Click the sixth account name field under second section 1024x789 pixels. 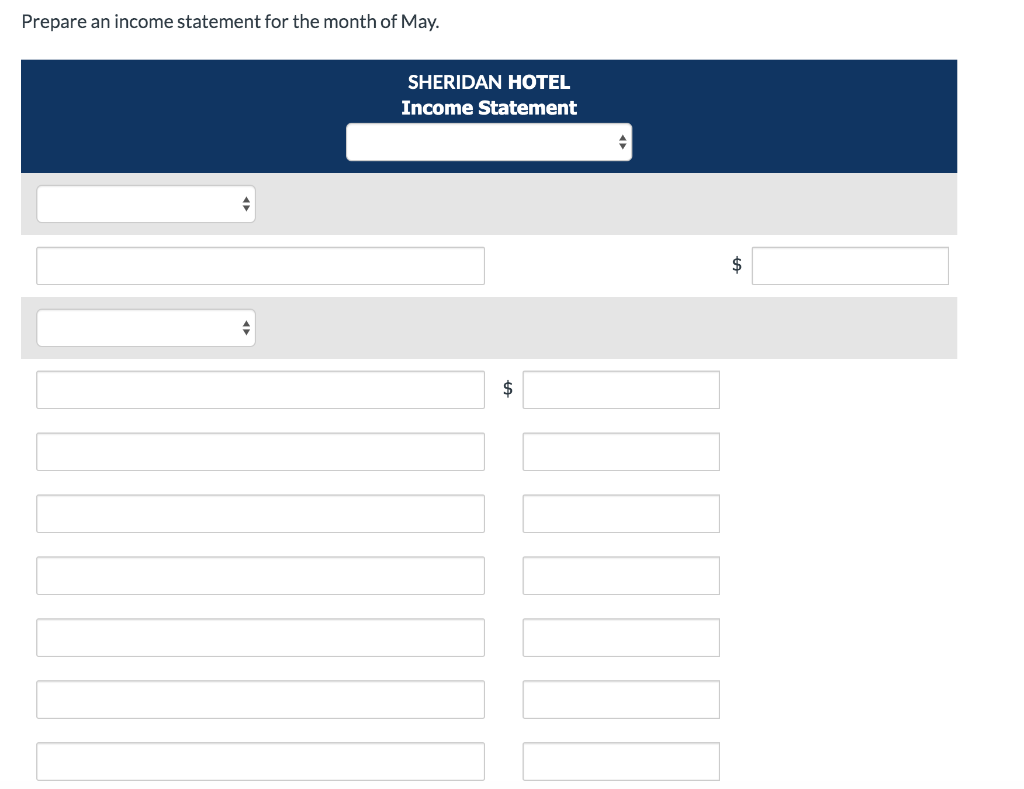point(261,700)
